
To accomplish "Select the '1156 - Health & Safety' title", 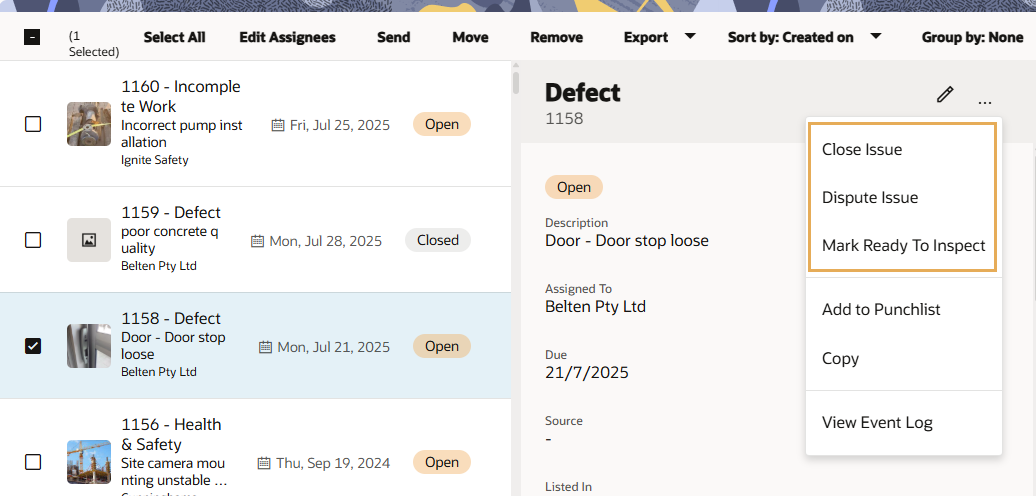I will pos(171,434).
